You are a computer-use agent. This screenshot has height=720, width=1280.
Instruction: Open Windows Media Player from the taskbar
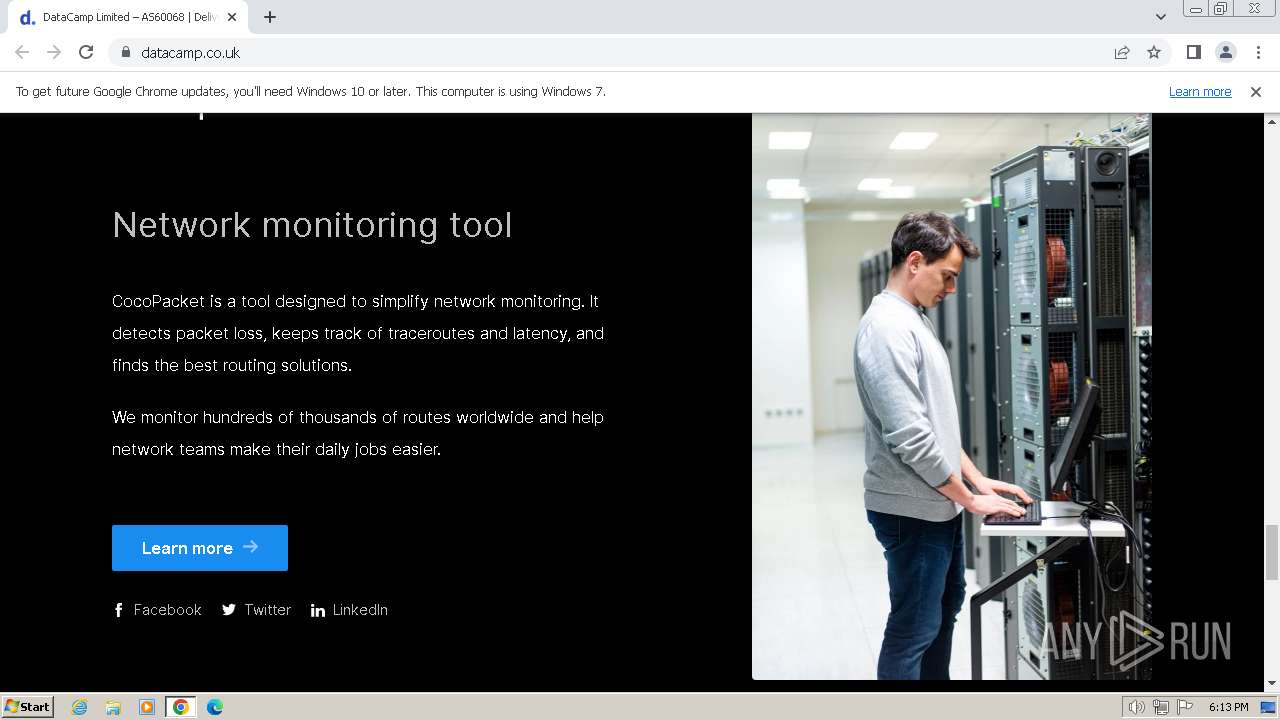pos(147,707)
